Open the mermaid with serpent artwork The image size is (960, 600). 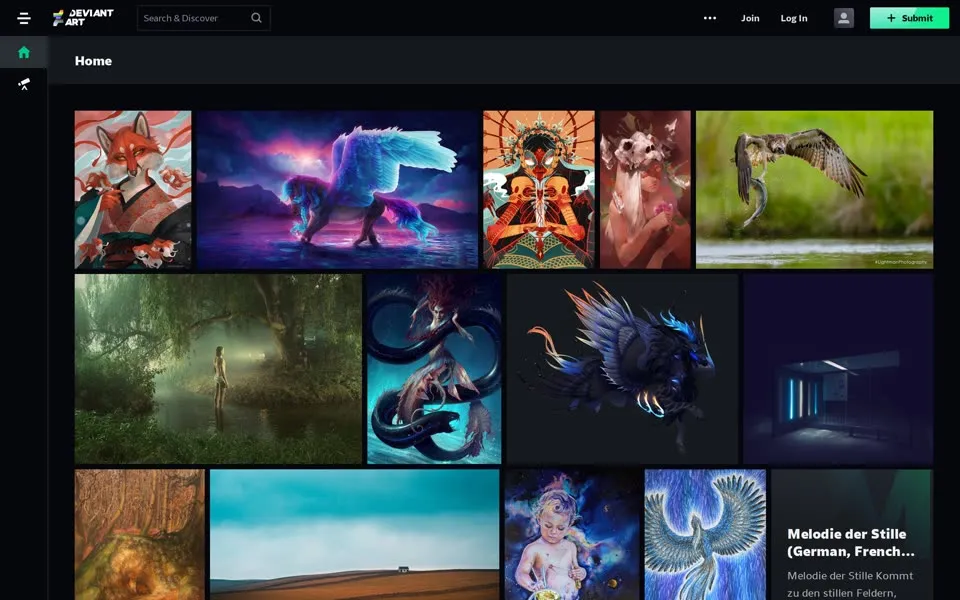[x=434, y=369]
